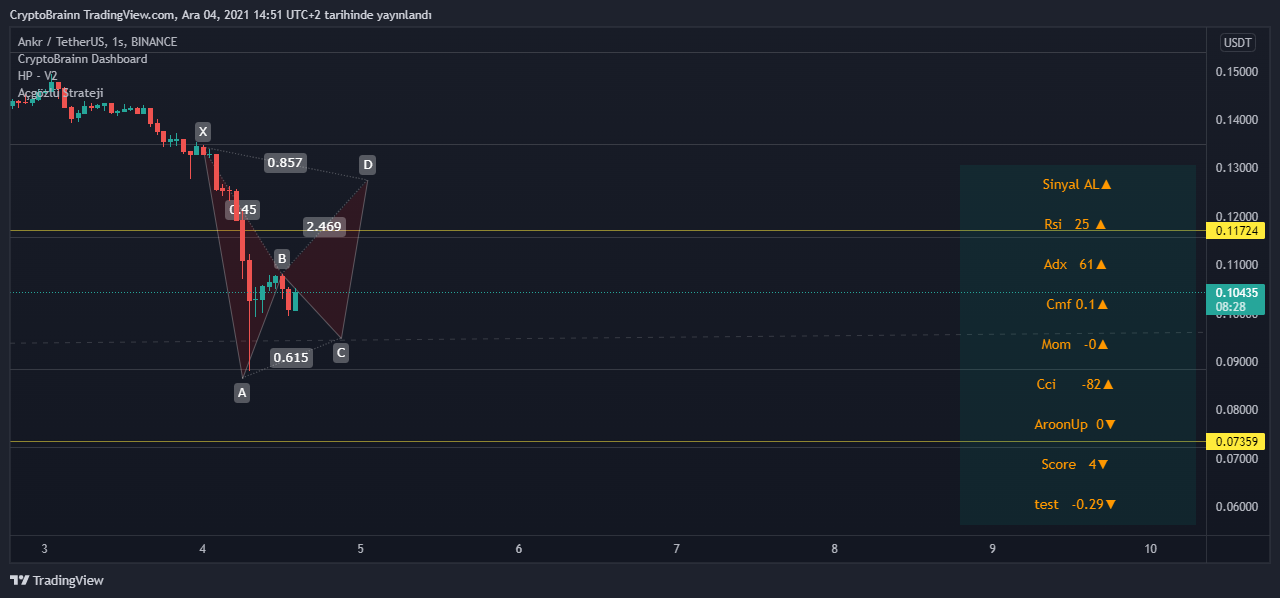Click the Mom -0 dashboard row

1075,344
